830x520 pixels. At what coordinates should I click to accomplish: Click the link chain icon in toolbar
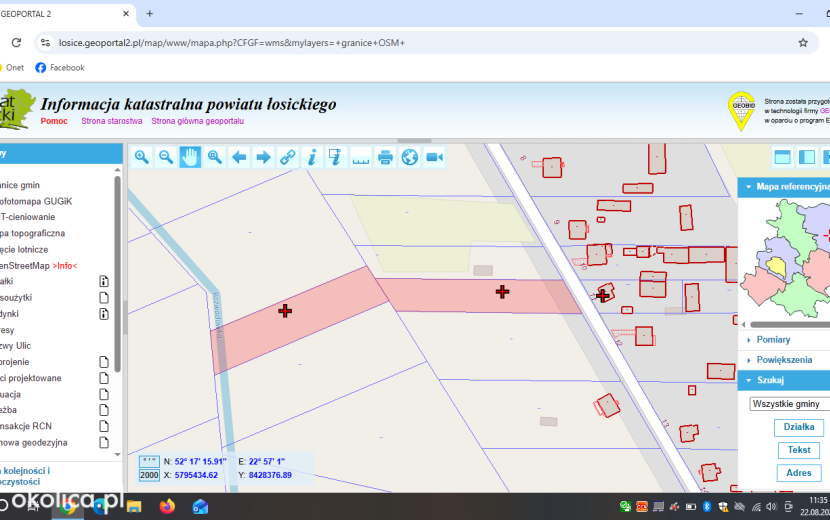(x=287, y=157)
